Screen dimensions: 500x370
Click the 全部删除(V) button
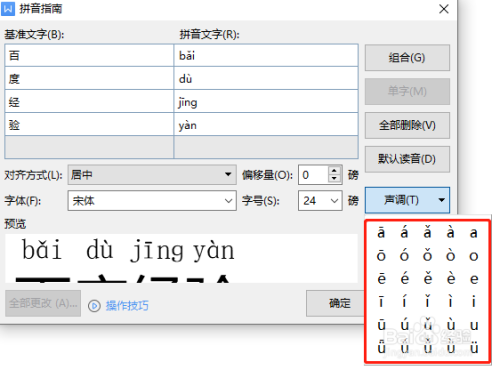tap(407, 125)
